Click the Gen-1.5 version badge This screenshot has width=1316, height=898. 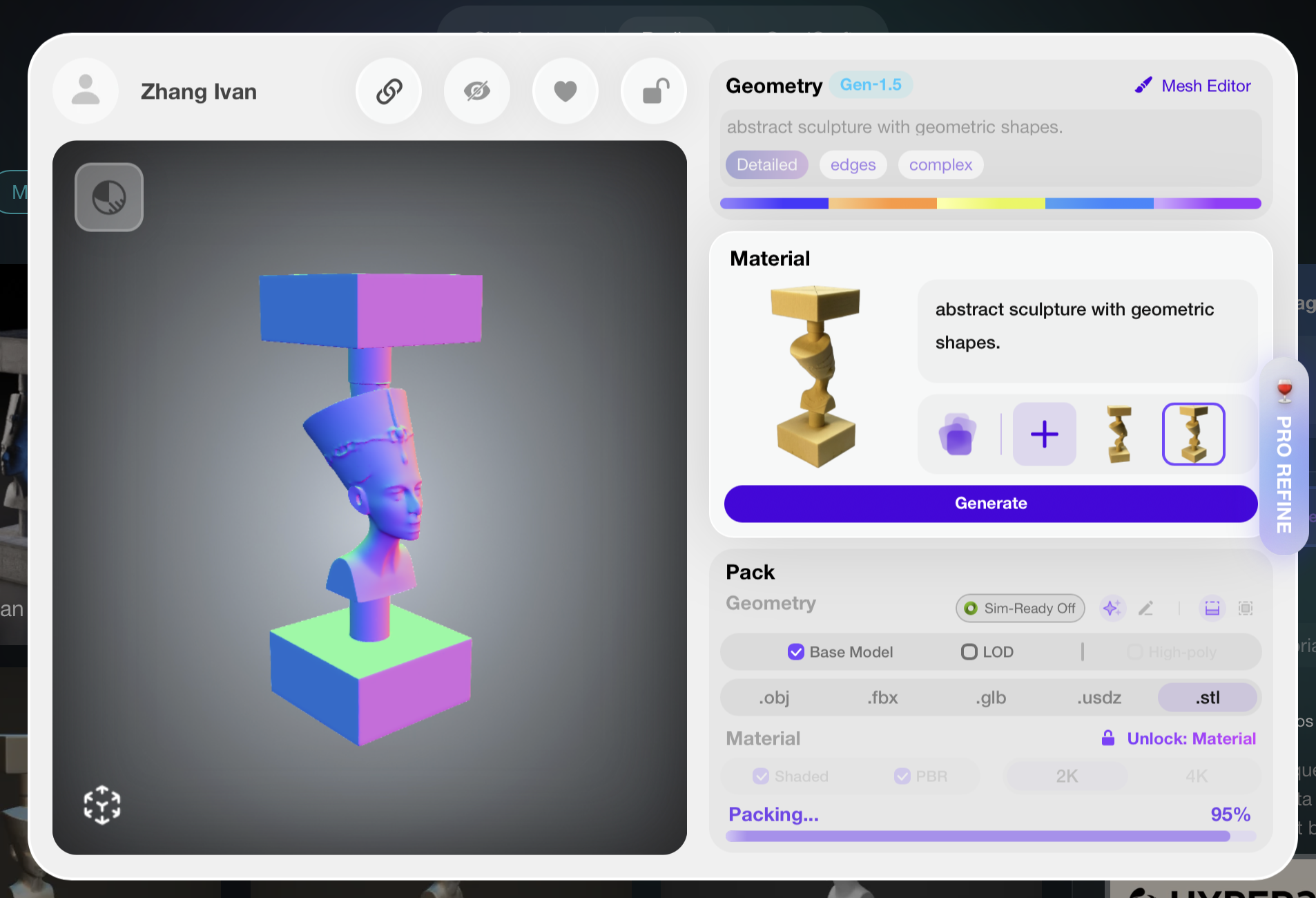click(871, 85)
